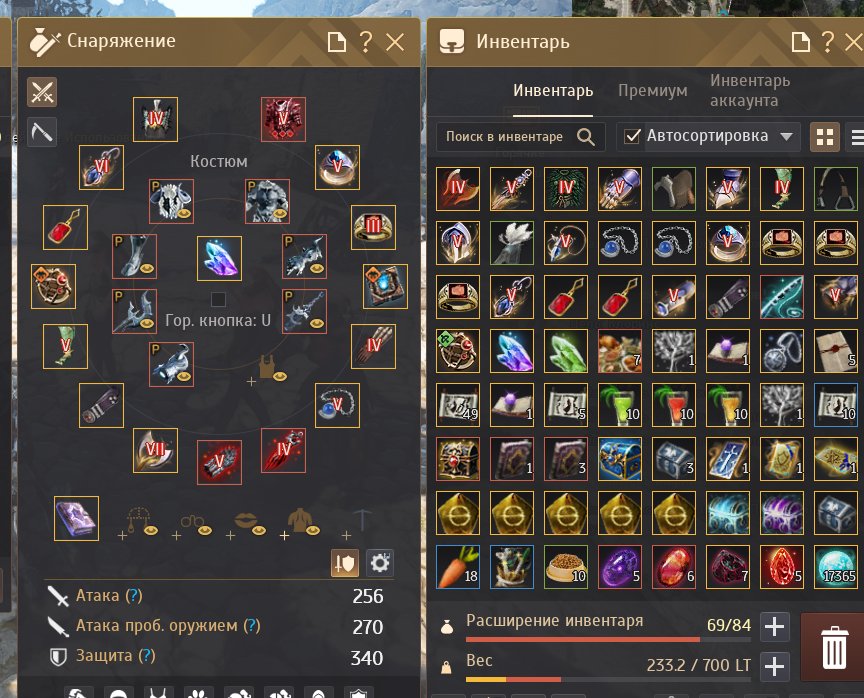Viewport: 864px width, 698px height.
Task: Open Атака help question mark link
Action: pyautogui.click(x=133, y=596)
